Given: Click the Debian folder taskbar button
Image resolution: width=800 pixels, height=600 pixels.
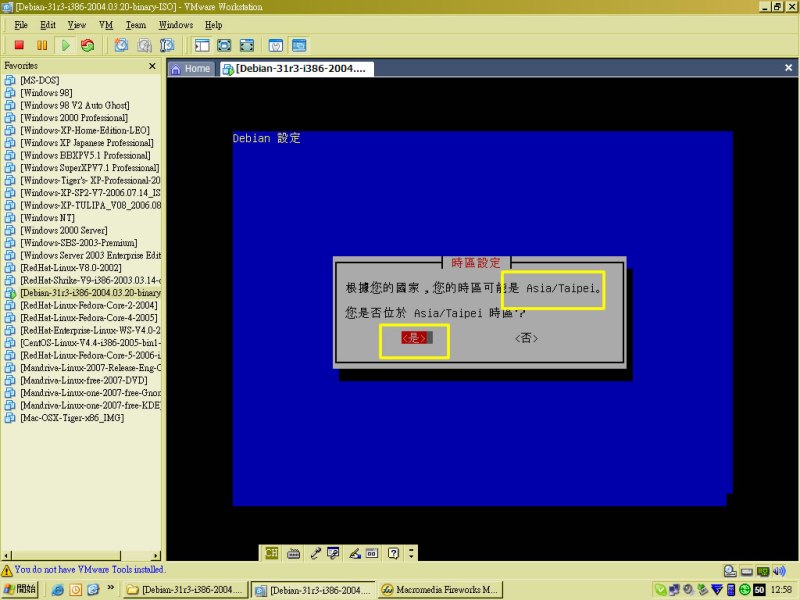Looking at the screenshot, I should pos(186,590).
